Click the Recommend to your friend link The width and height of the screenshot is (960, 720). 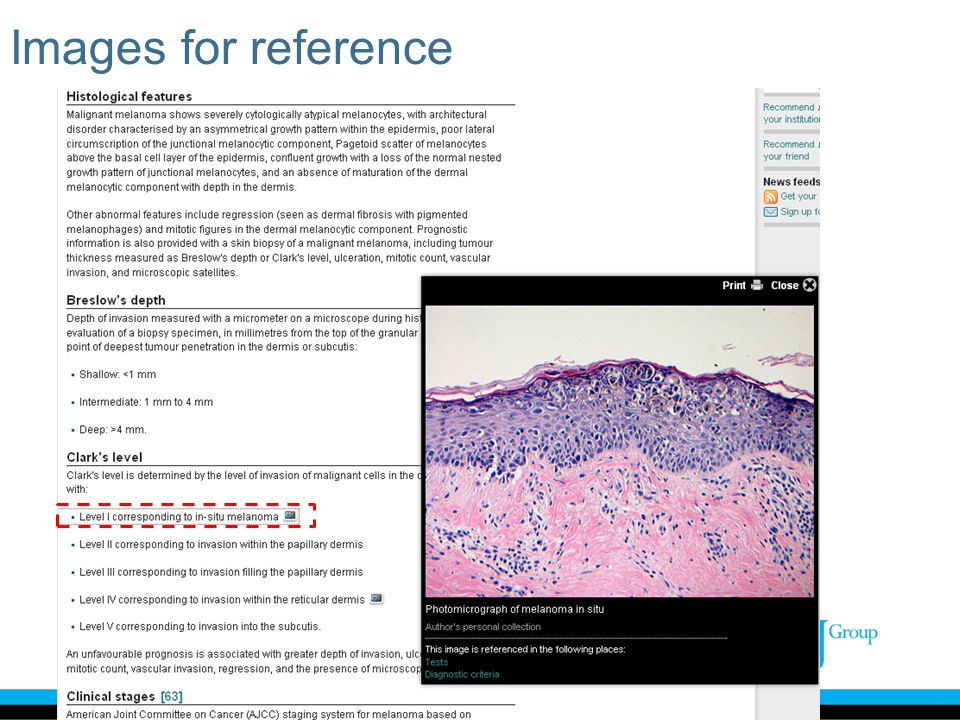791,151
